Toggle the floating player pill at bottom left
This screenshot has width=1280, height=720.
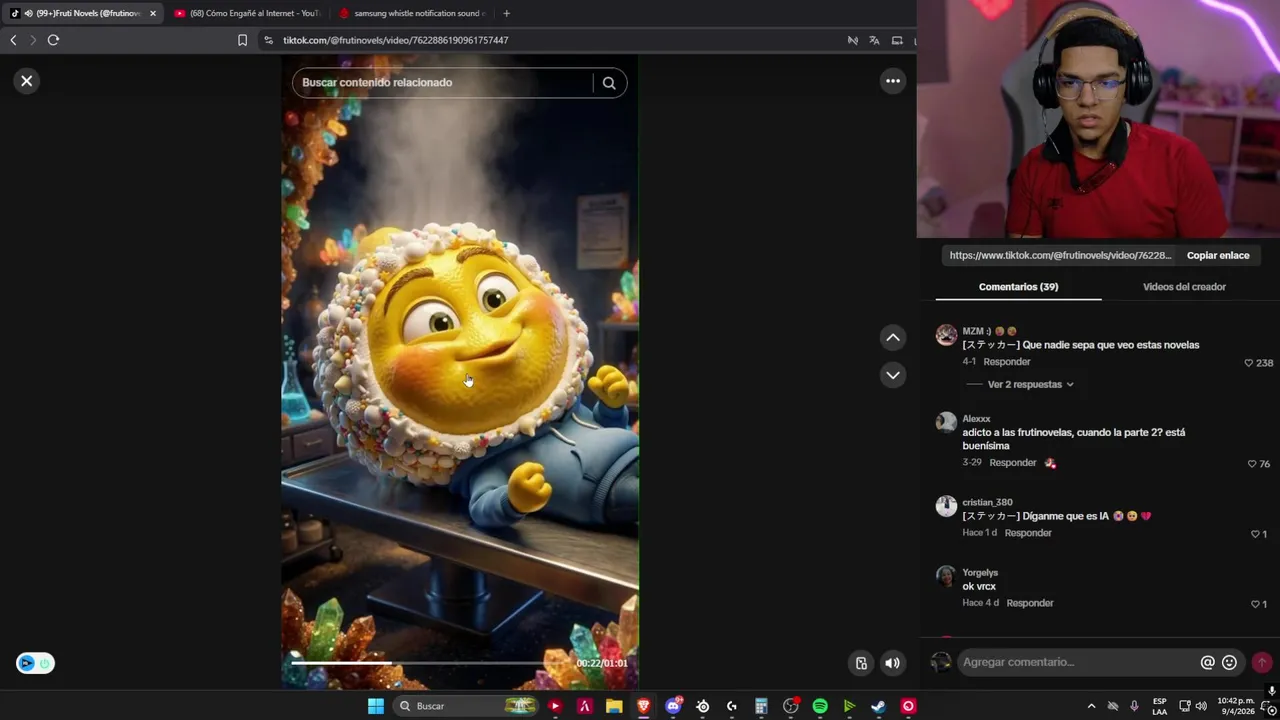click(x=35, y=663)
